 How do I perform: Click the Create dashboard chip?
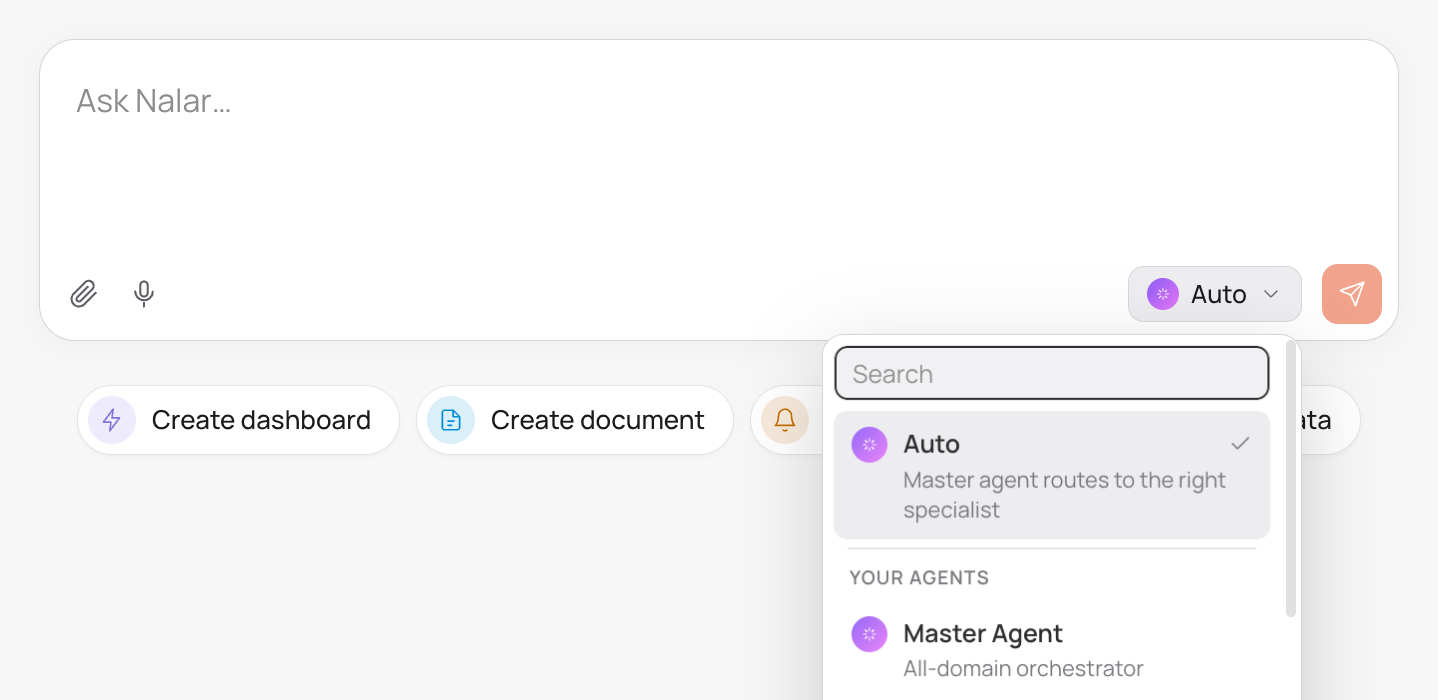[238, 420]
